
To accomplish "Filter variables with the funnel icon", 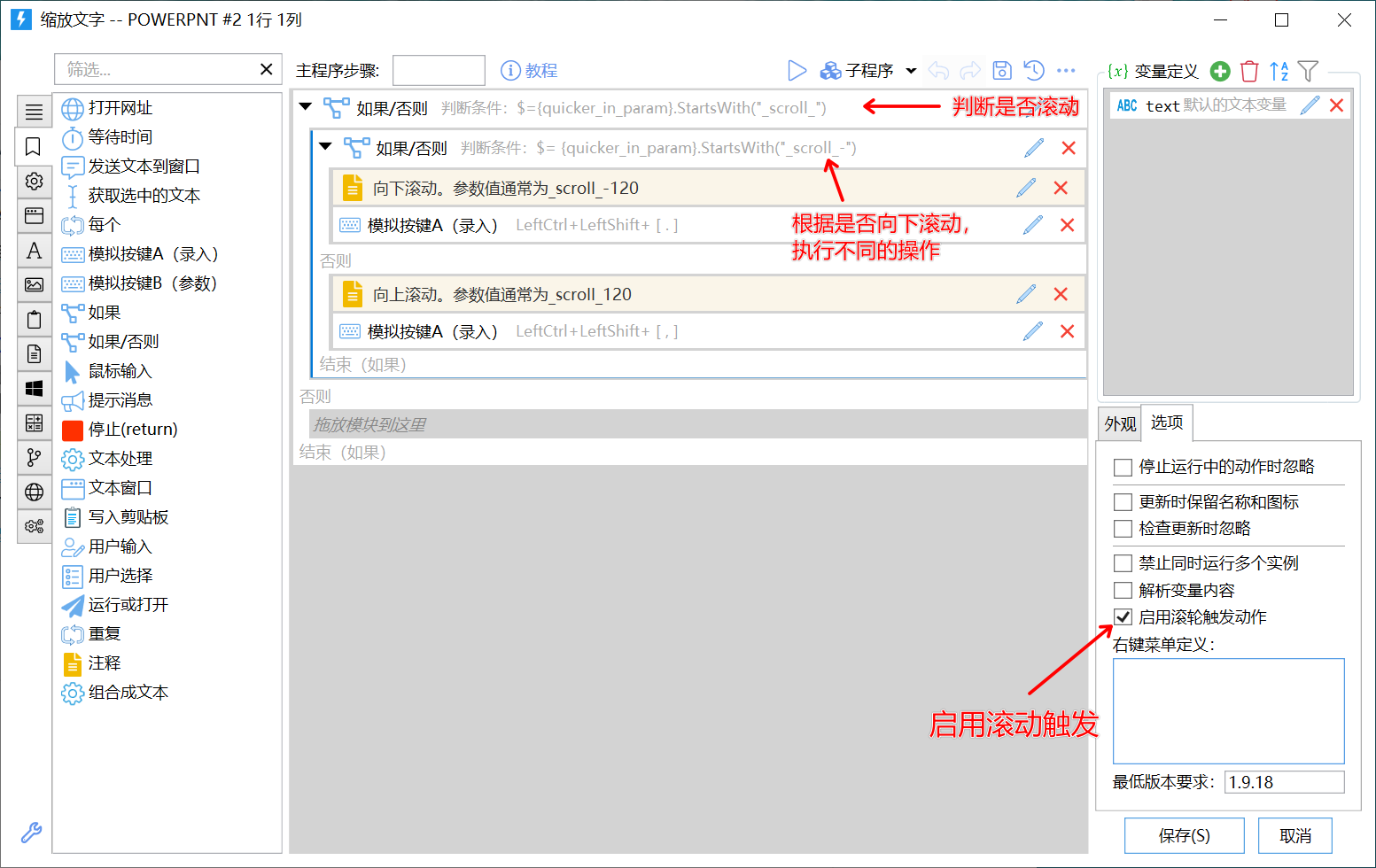I will 1308,71.
